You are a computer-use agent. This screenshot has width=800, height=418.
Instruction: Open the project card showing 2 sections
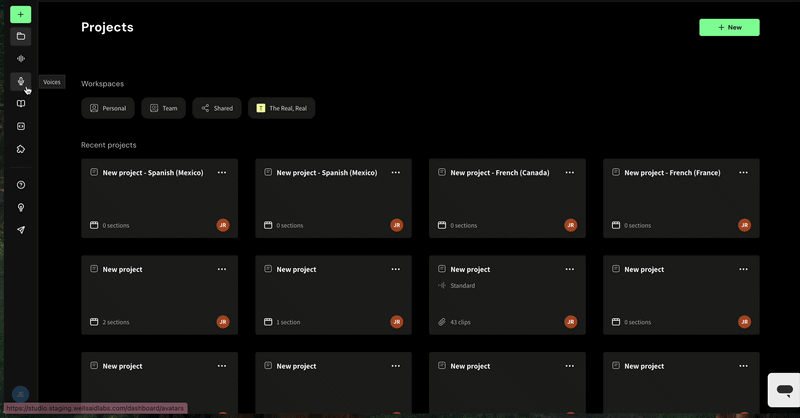click(x=159, y=295)
